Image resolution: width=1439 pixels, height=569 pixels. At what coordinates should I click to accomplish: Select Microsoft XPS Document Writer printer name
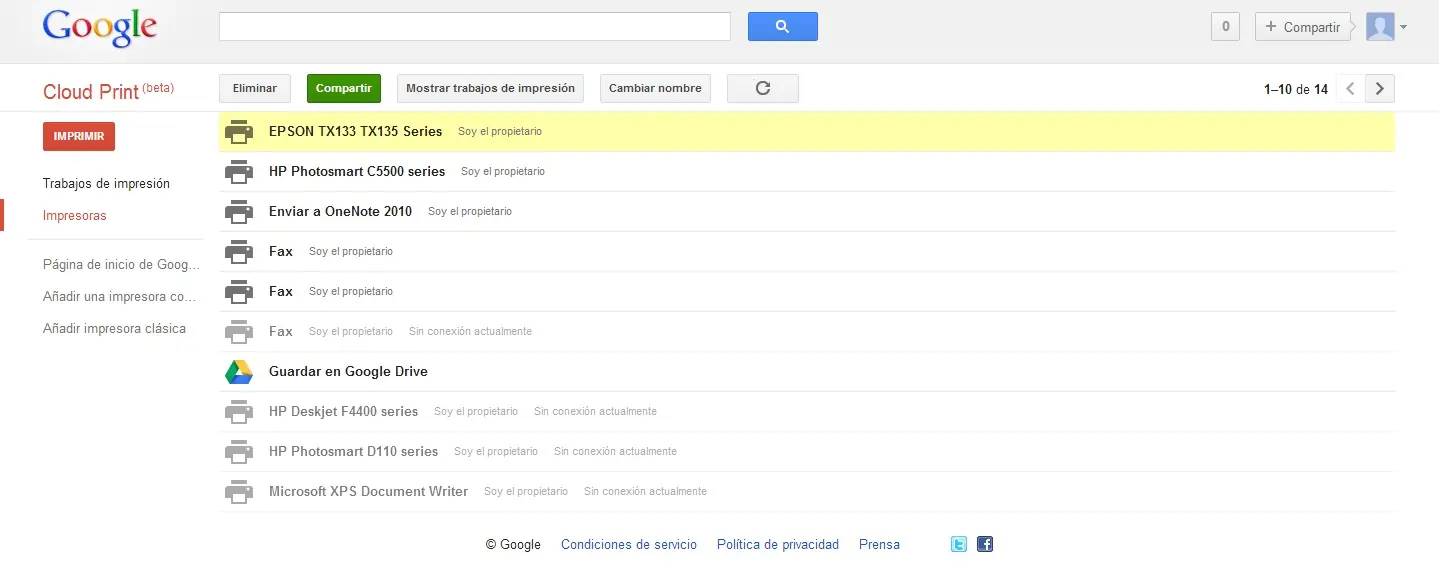(x=368, y=491)
